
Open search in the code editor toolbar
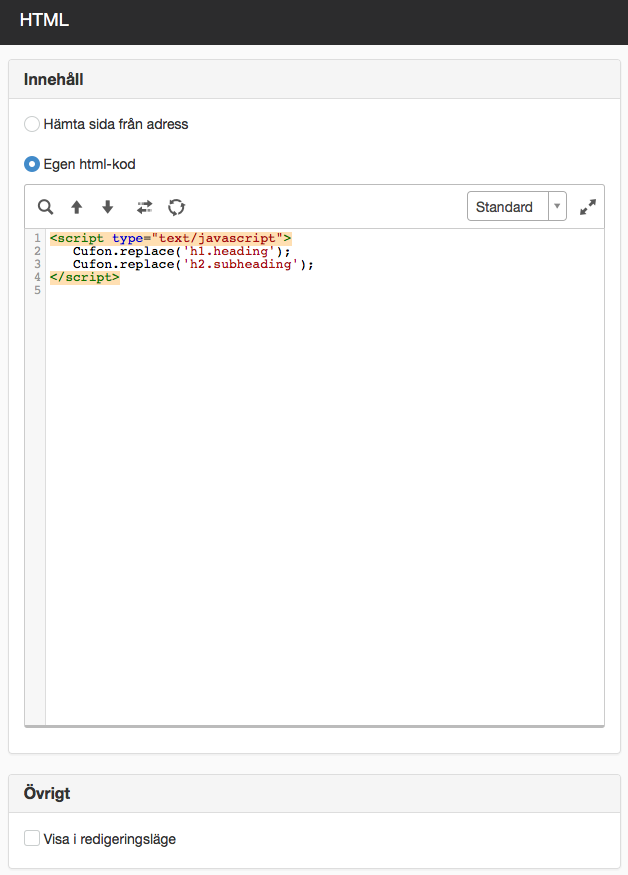pyautogui.click(x=45, y=207)
